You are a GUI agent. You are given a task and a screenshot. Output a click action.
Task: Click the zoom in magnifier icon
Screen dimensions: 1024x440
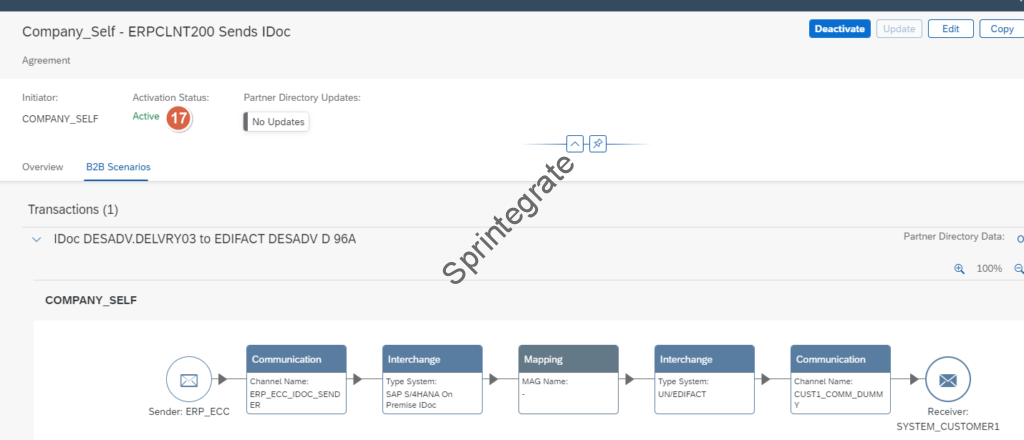click(959, 269)
